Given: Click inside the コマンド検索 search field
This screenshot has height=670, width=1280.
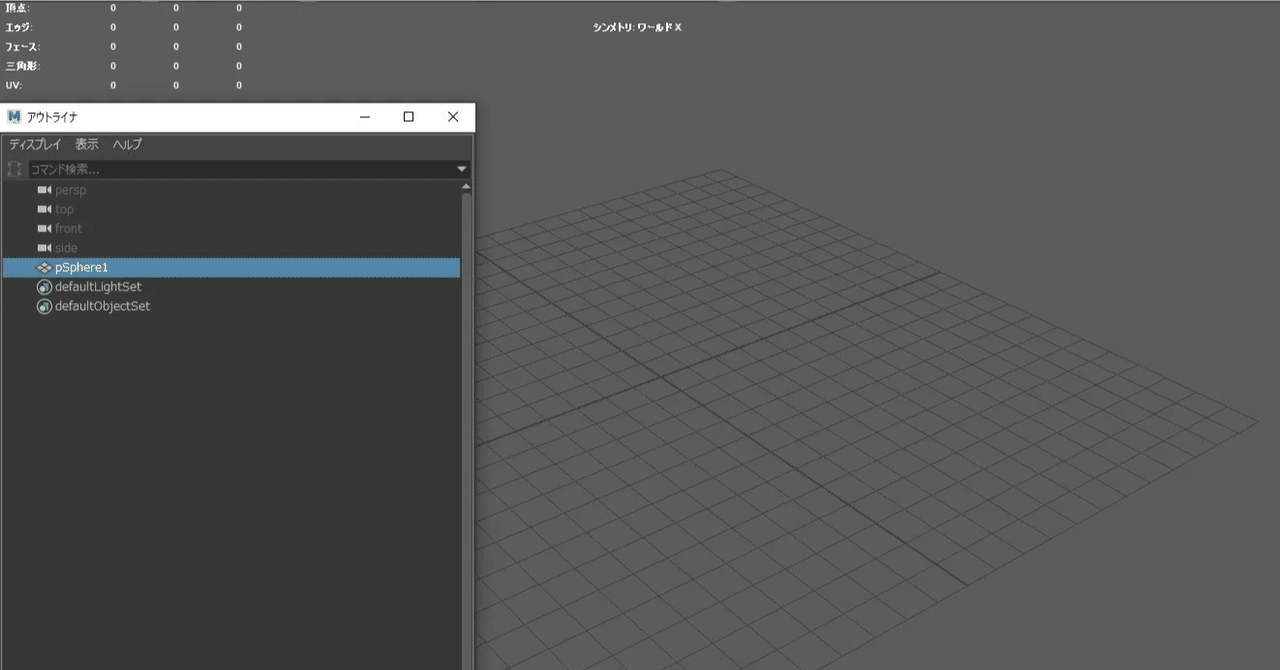Looking at the screenshot, I should tap(150, 168).
